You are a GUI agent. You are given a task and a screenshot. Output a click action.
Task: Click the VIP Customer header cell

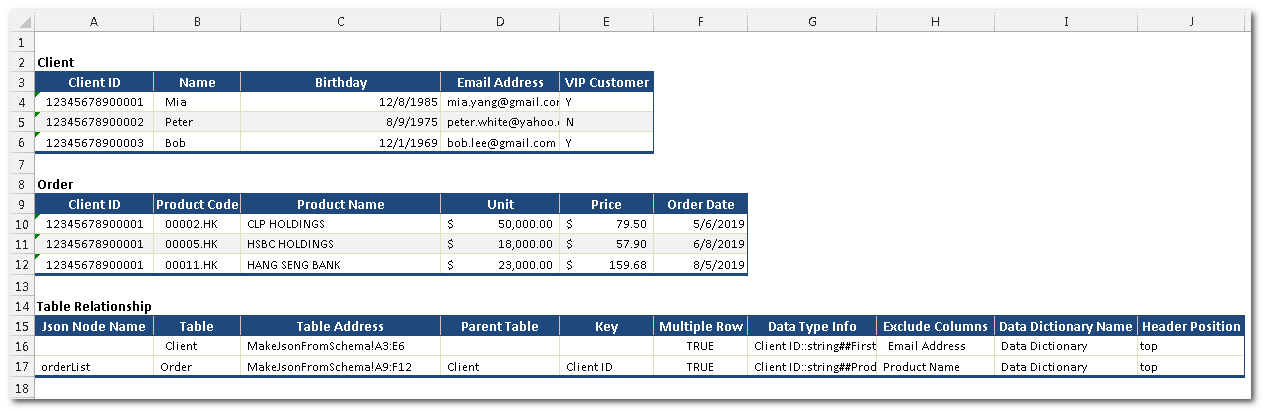606,83
